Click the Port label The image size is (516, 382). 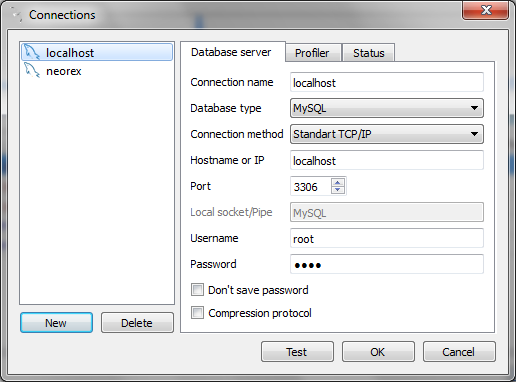click(200, 186)
